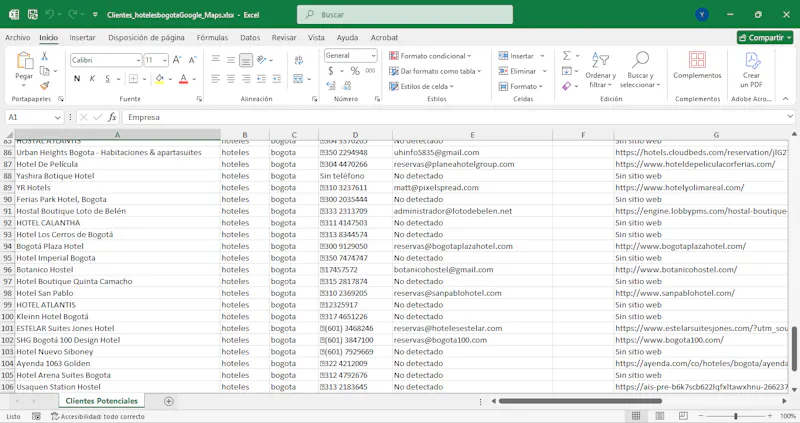Image resolution: width=800 pixels, height=423 pixels.
Task: Click the text orientation icon
Action: click(x=262, y=60)
